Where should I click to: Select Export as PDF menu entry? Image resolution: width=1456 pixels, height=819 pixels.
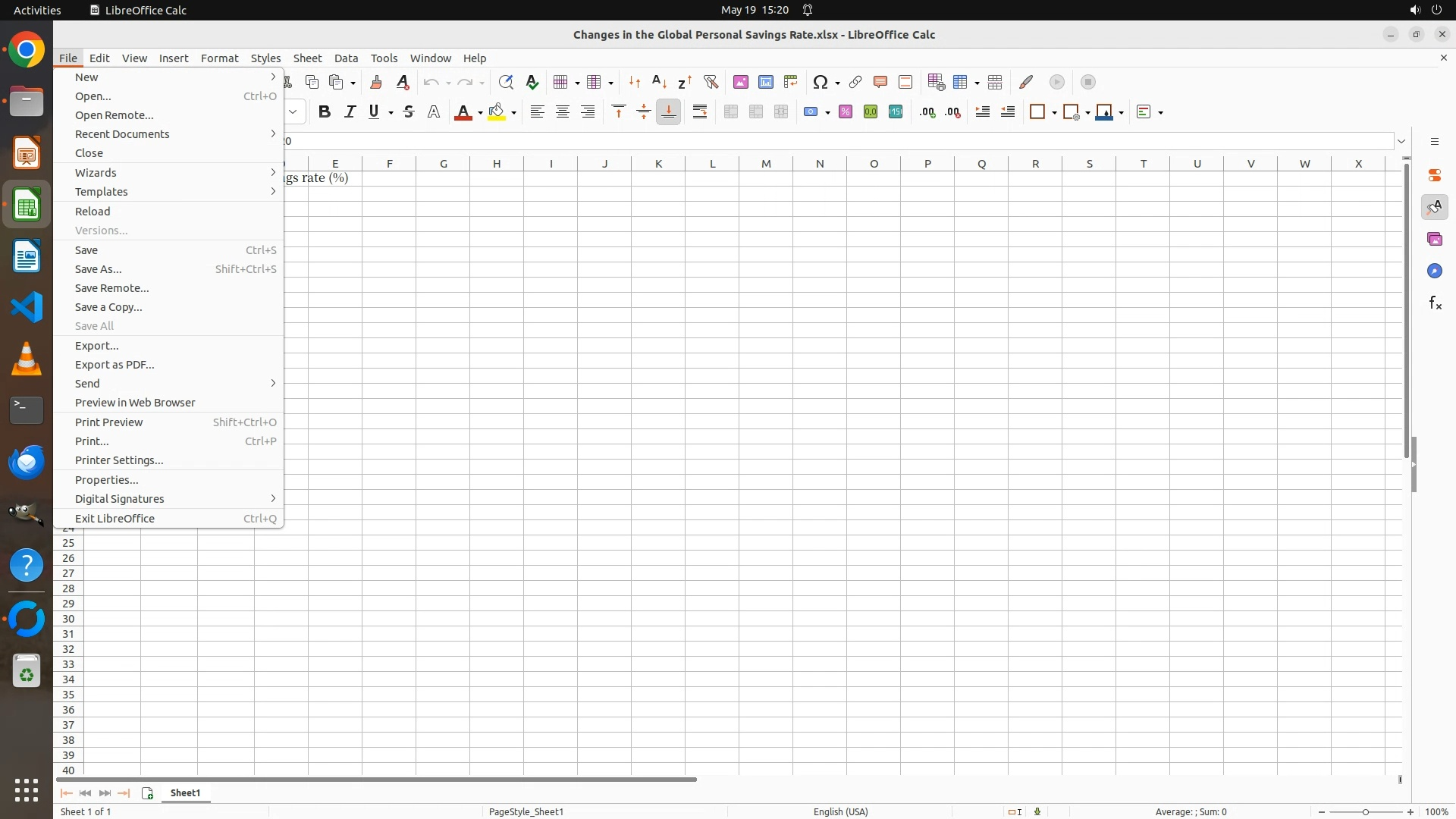(x=115, y=365)
